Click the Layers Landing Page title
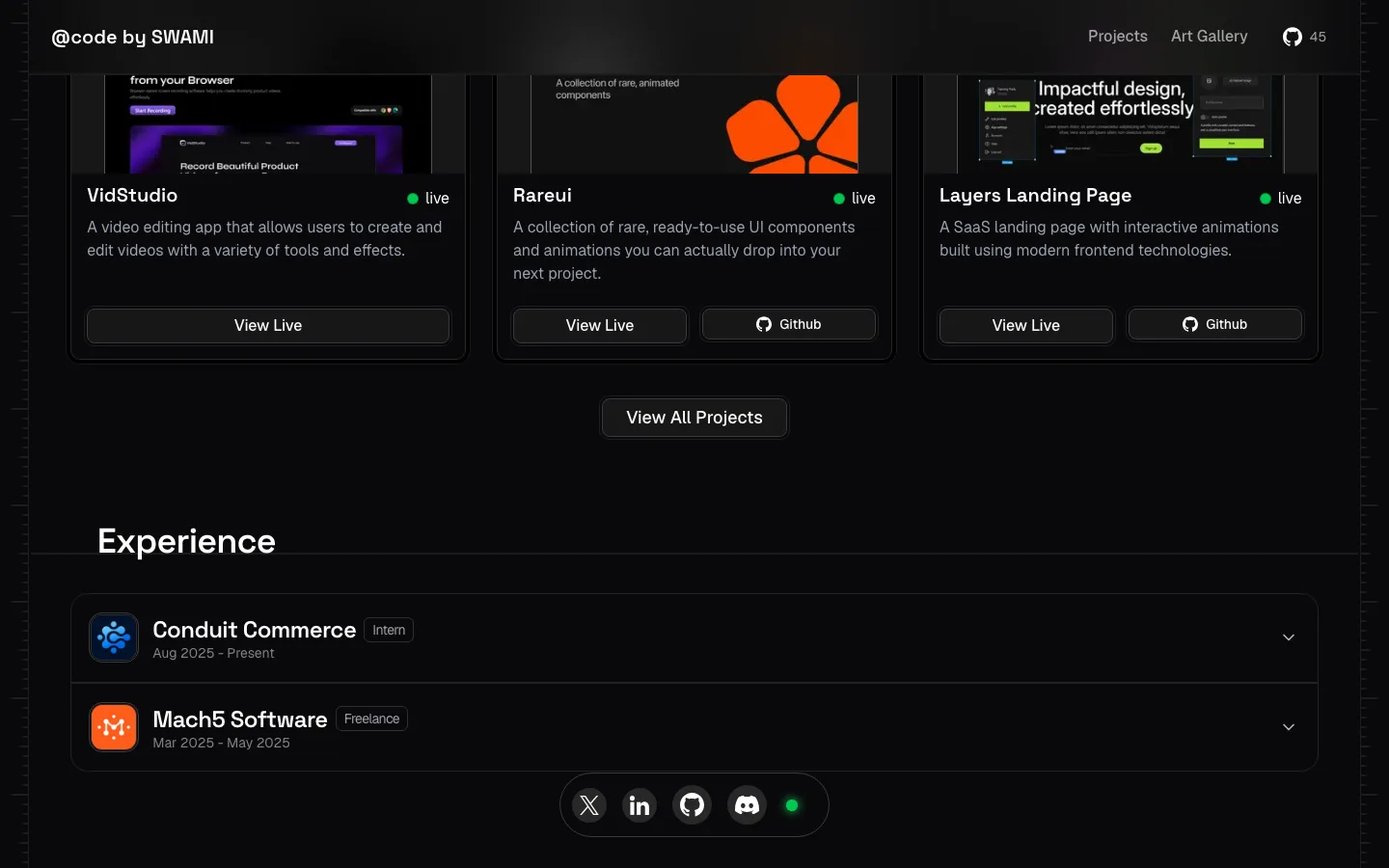This screenshot has height=868, width=1389. (1035, 196)
